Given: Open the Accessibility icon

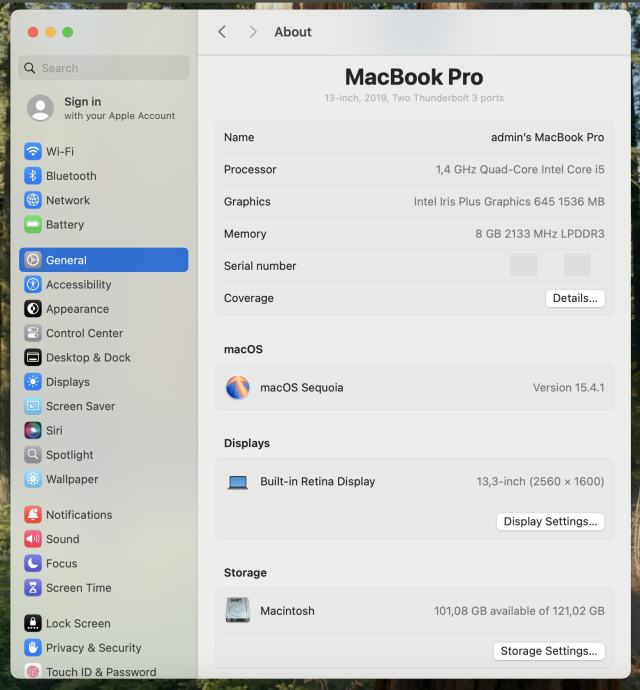Looking at the screenshot, I should (33, 284).
